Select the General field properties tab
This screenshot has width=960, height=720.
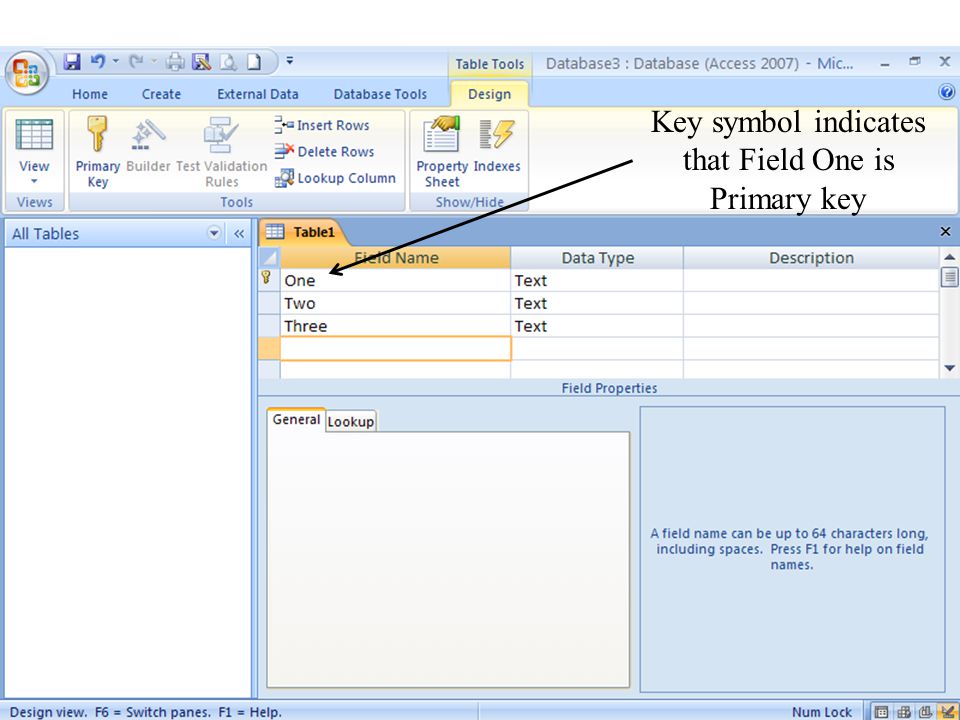(x=296, y=420)
